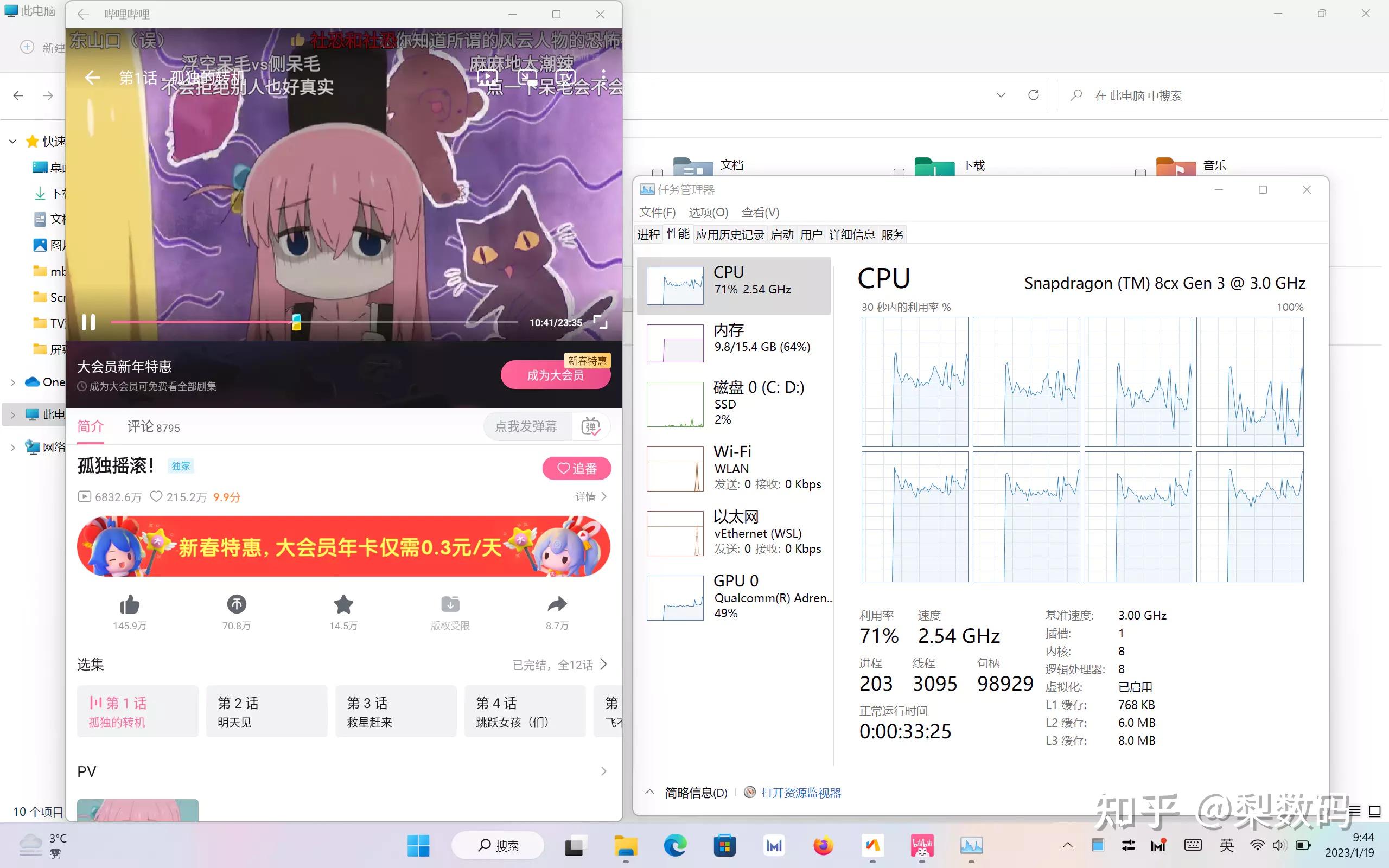Click the volume icon in system tray
This screenshot has height=868, width=1389.
point(1279,845)
